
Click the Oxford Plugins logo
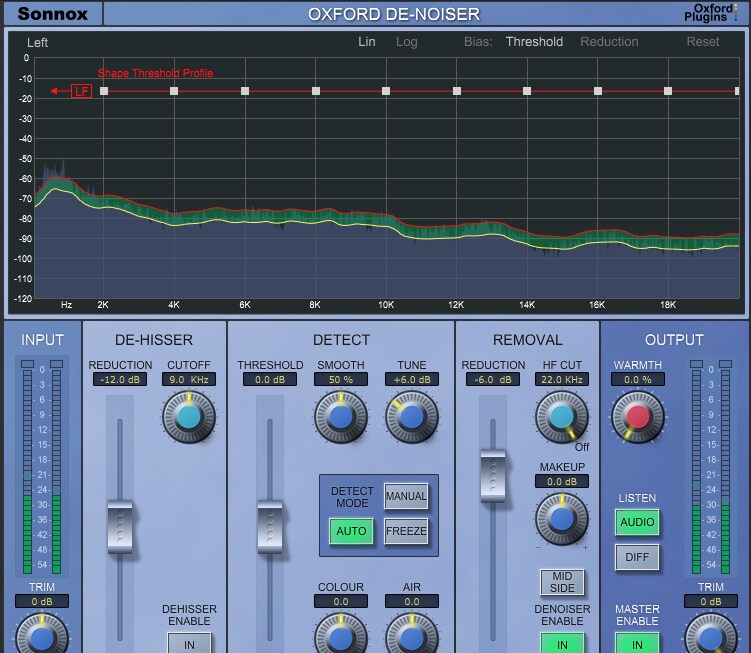(711, 13)
